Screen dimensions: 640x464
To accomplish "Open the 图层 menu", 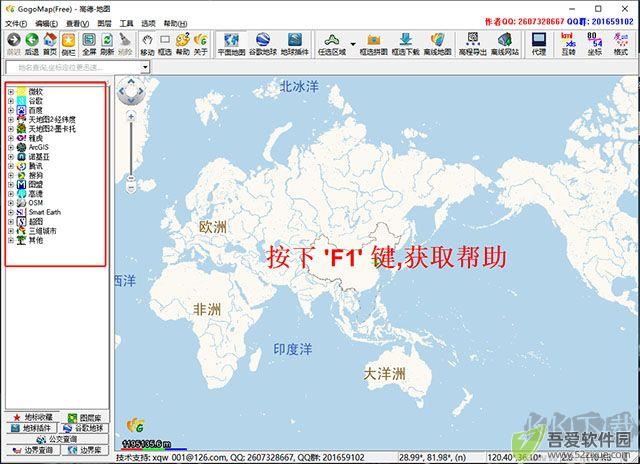I will (x=104, y=24).
